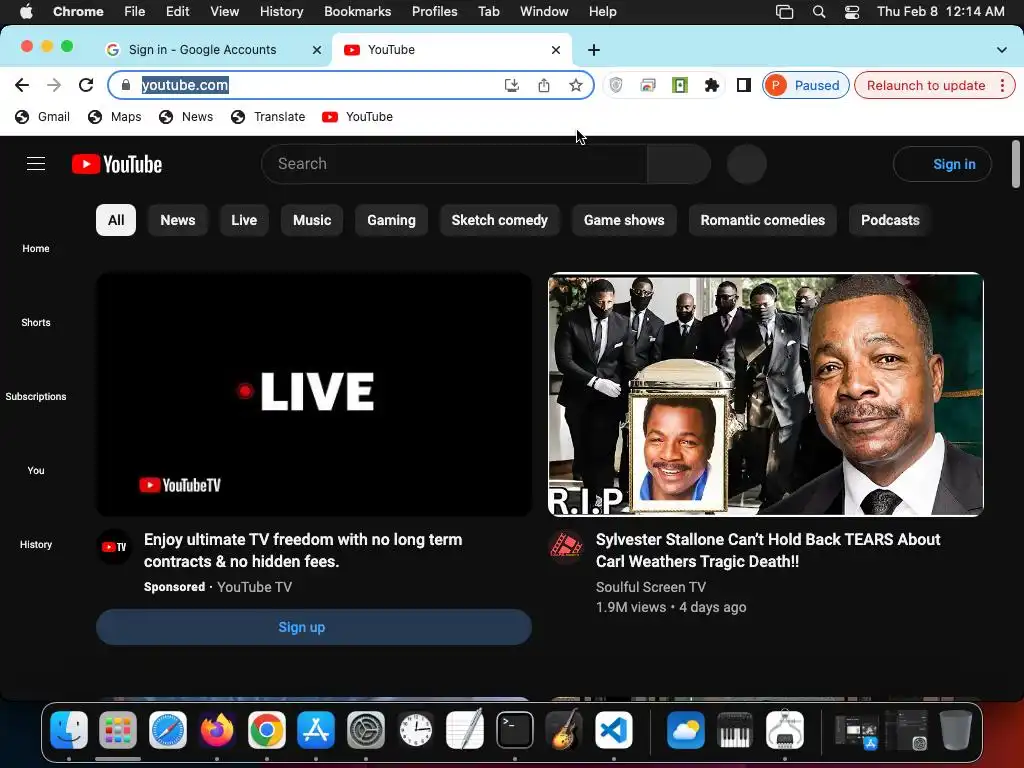
Task: Open Visual Studio Code from Dock
Action: tap(614, 730)
